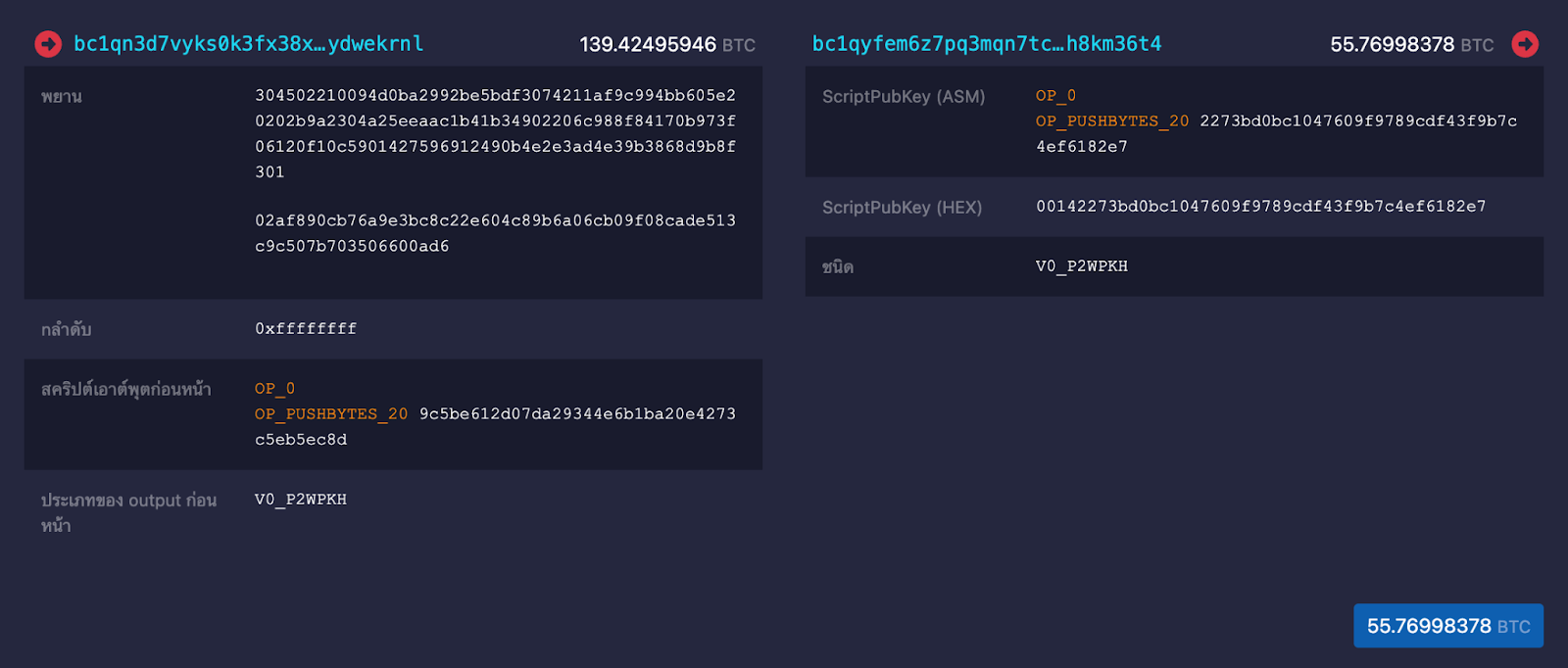
Task: Click OP_PUSHBYTES_20 in ScriptPubKey ASM row
Action: (x=1112, y=121)
